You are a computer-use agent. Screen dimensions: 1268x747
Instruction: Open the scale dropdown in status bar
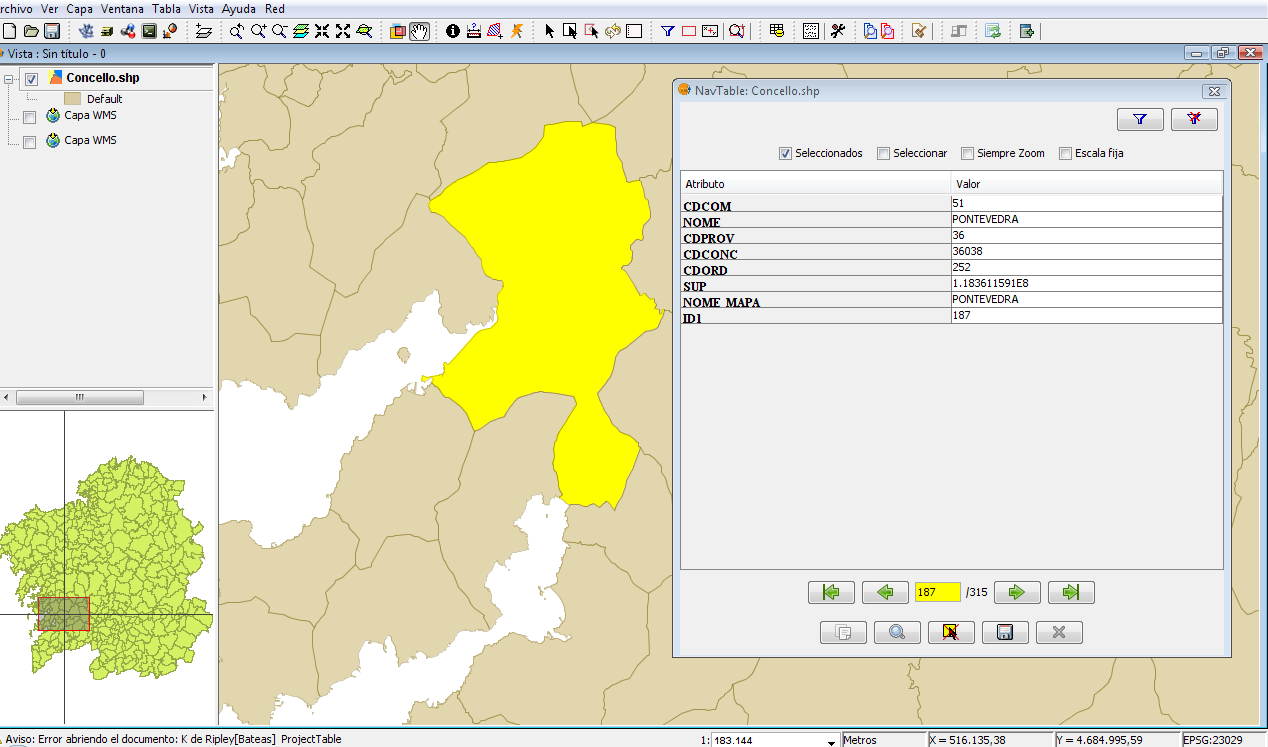(x=832, y=741)
